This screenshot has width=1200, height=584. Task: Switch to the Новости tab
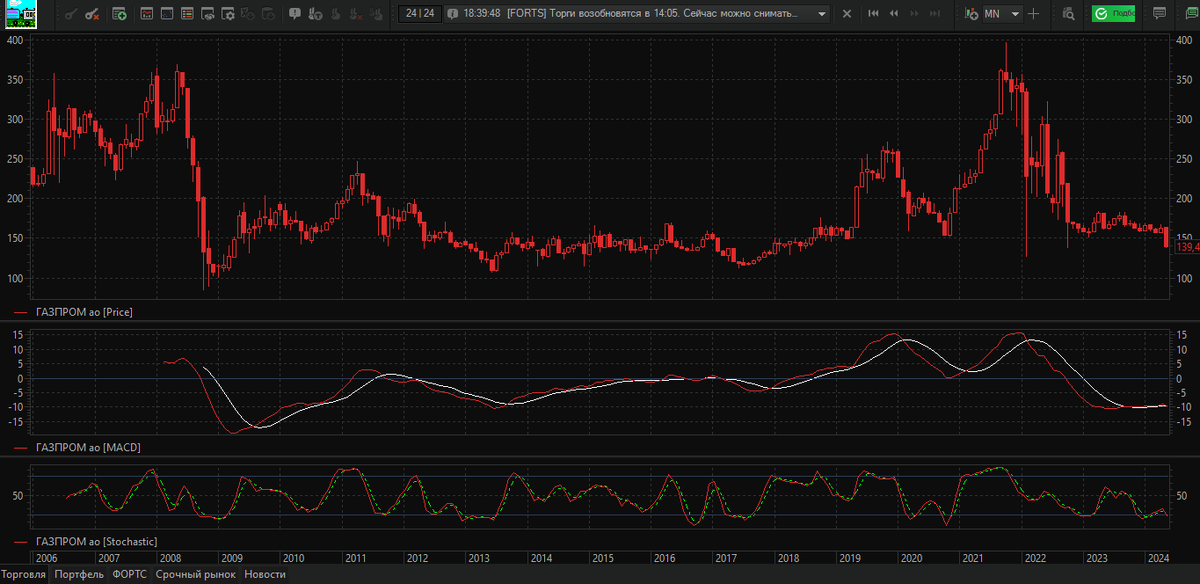[x=265, y=575]
